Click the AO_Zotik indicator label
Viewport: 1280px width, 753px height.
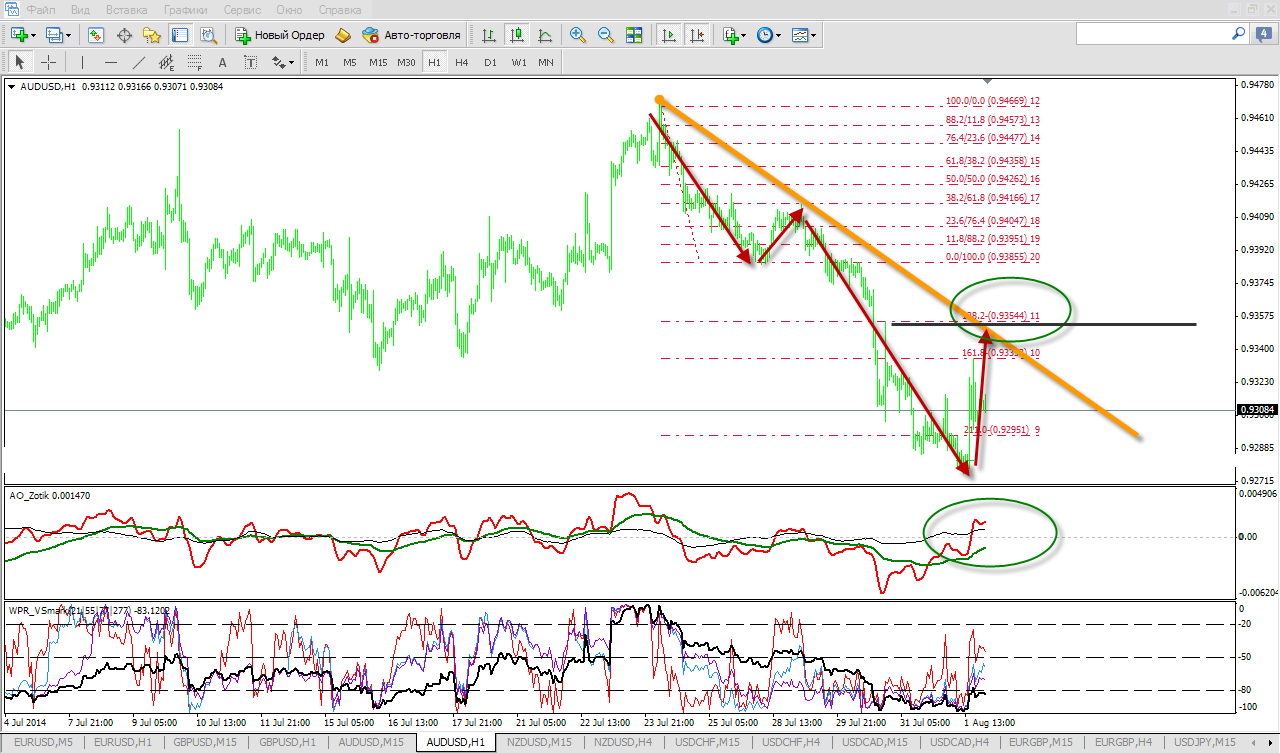(49, 495)
